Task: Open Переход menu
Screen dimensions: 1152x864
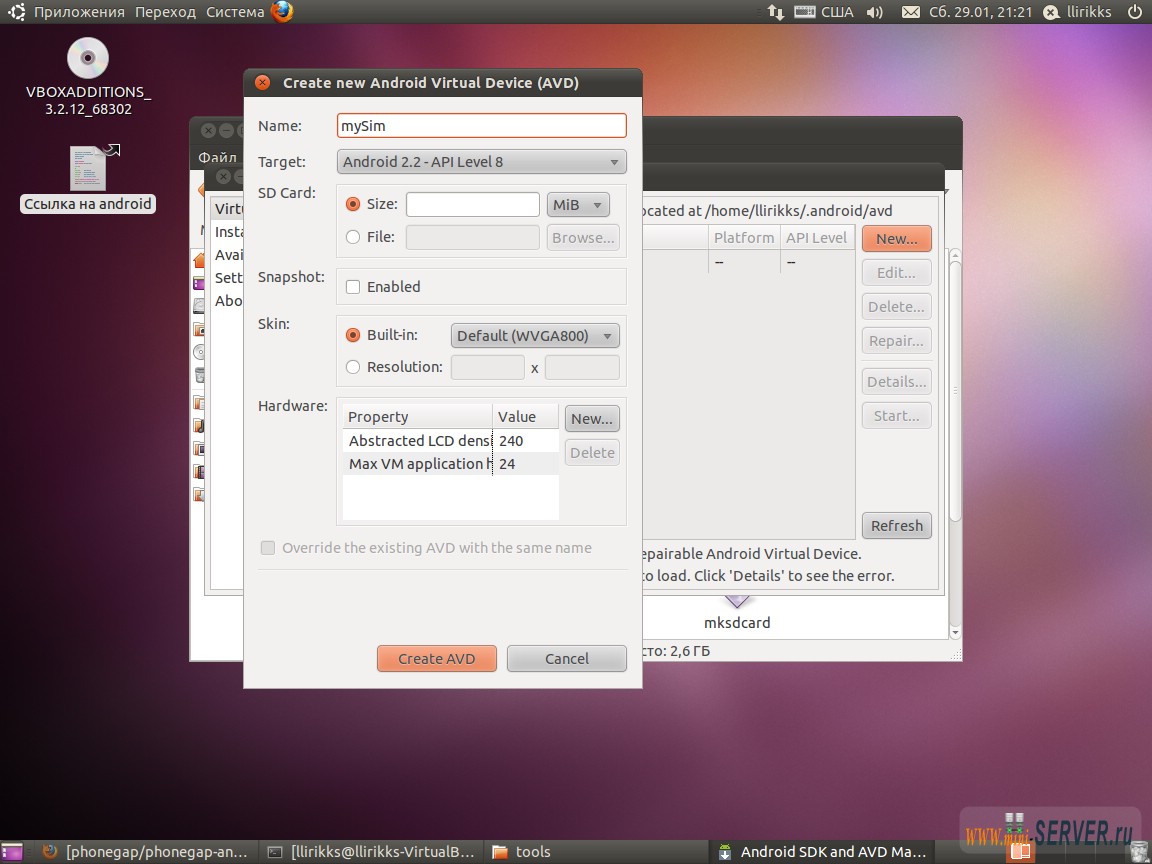Action: tap(165, 12)
